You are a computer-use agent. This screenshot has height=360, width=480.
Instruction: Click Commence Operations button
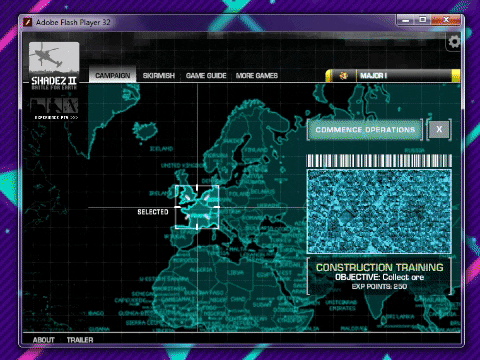pos(365,130)
